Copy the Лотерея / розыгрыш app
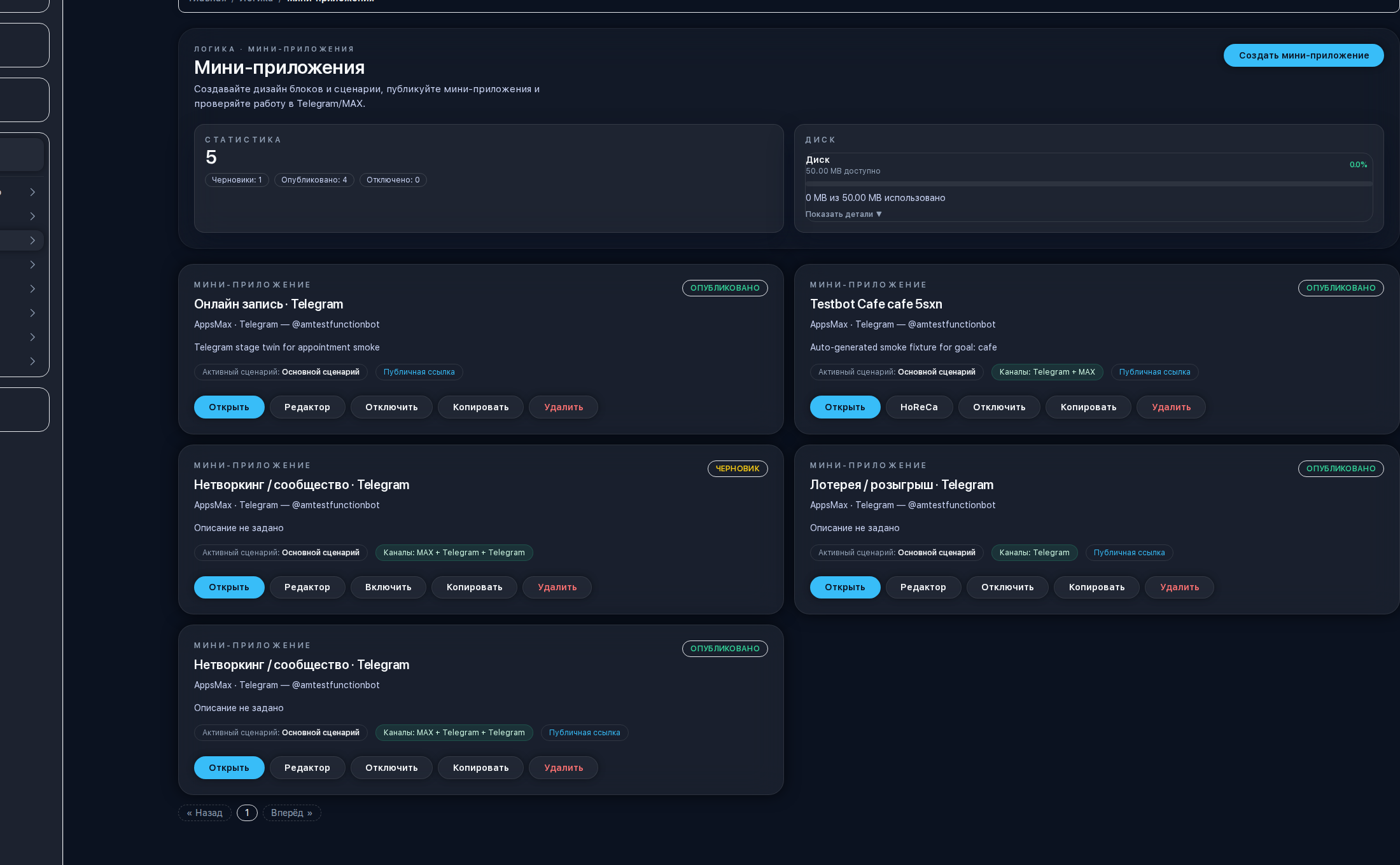Image resolution: width=1400 pixels, height=865 pixels. click(x=1096, y=587)
